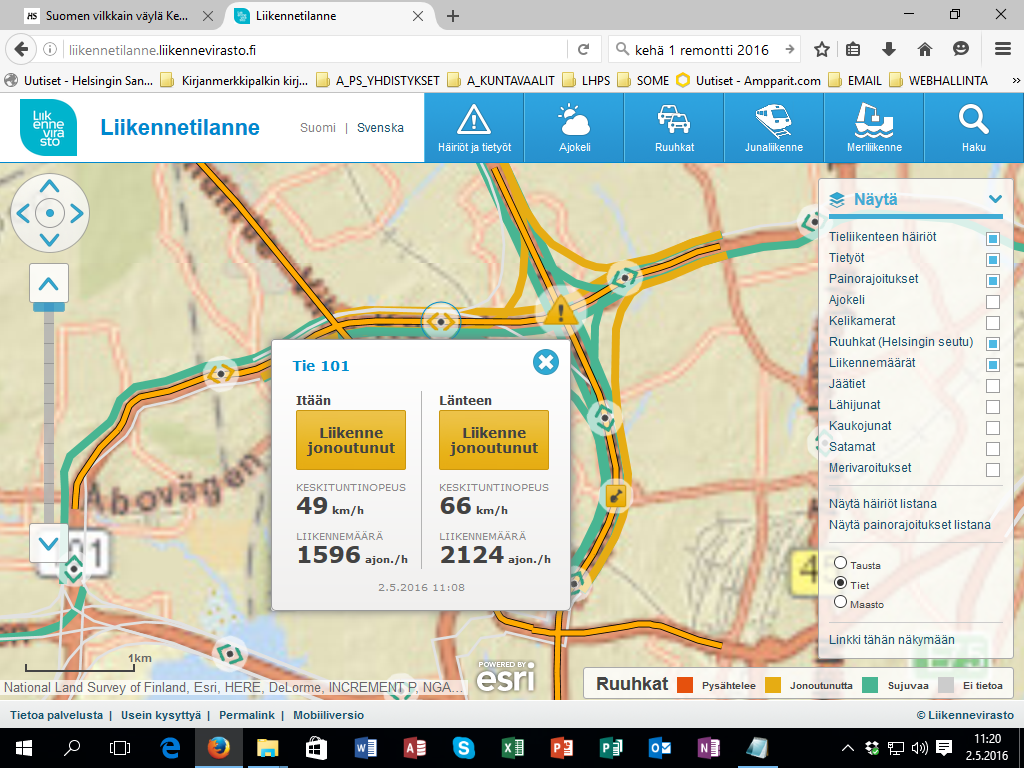Close the Tie 101 popup
The height and width of the screenshot is (768, 1024).
coord(545,362)
